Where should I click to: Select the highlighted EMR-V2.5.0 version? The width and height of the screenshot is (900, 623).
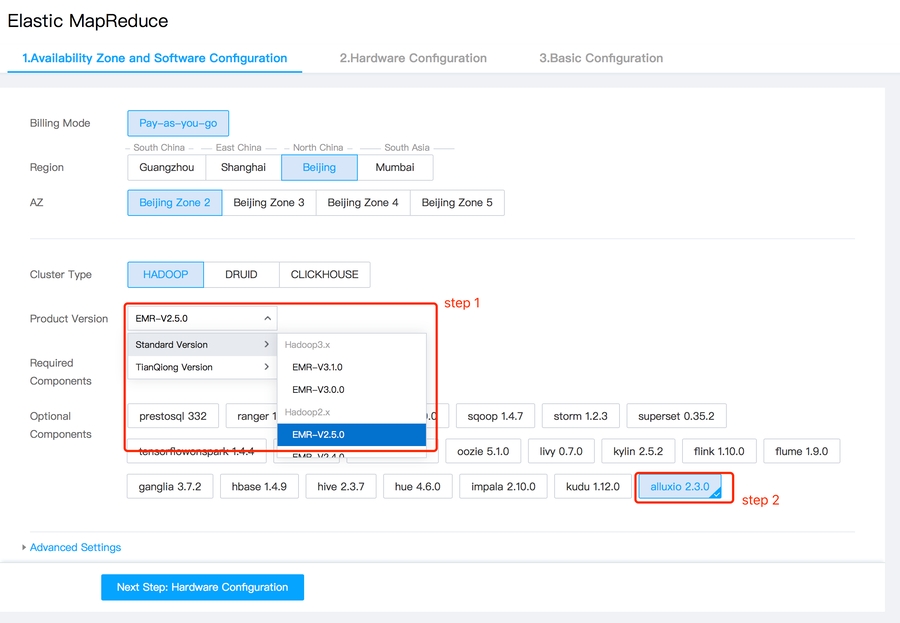coord(318,435)
